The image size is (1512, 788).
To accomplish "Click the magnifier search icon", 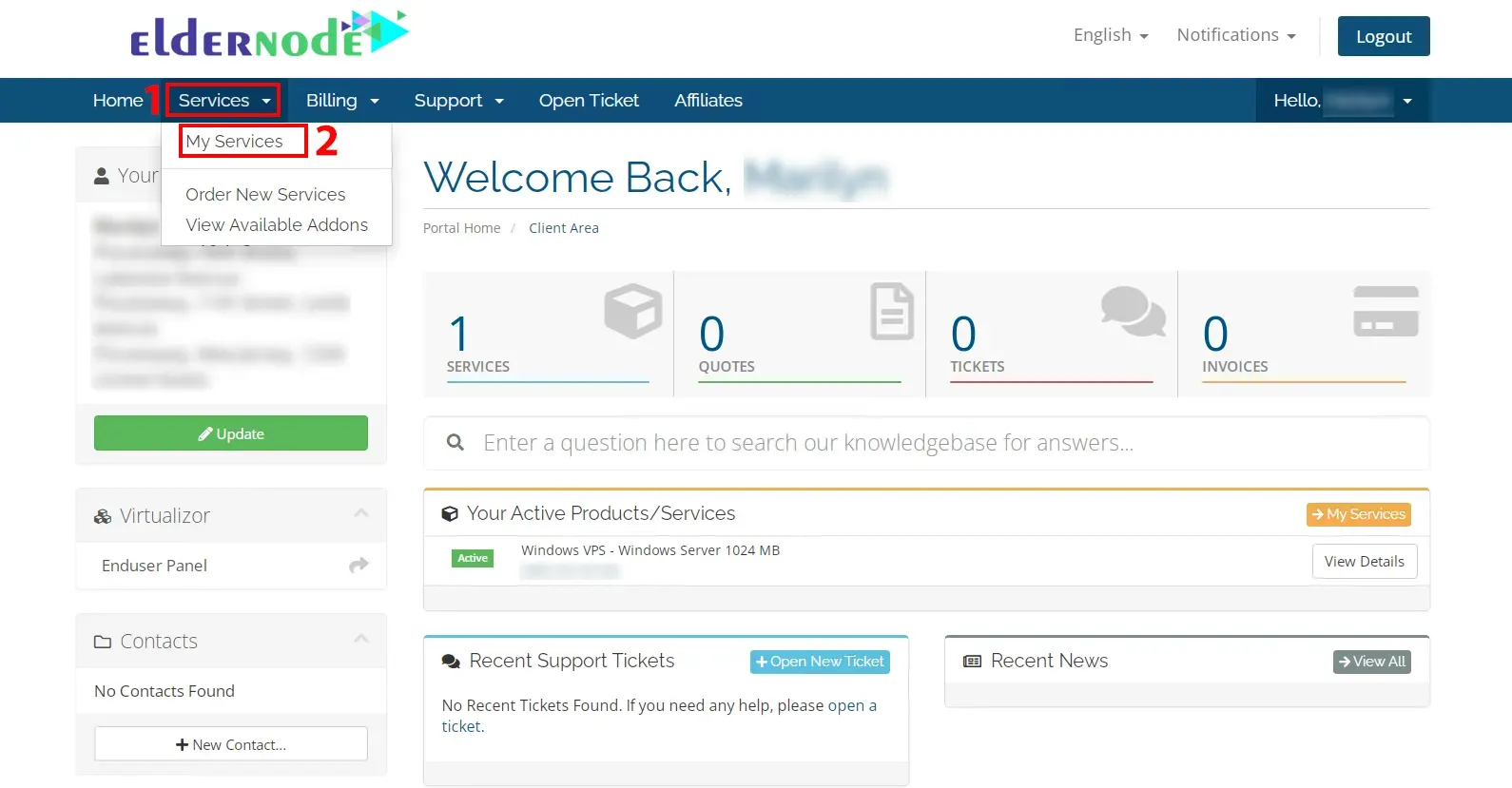I will tap(456, 443).
